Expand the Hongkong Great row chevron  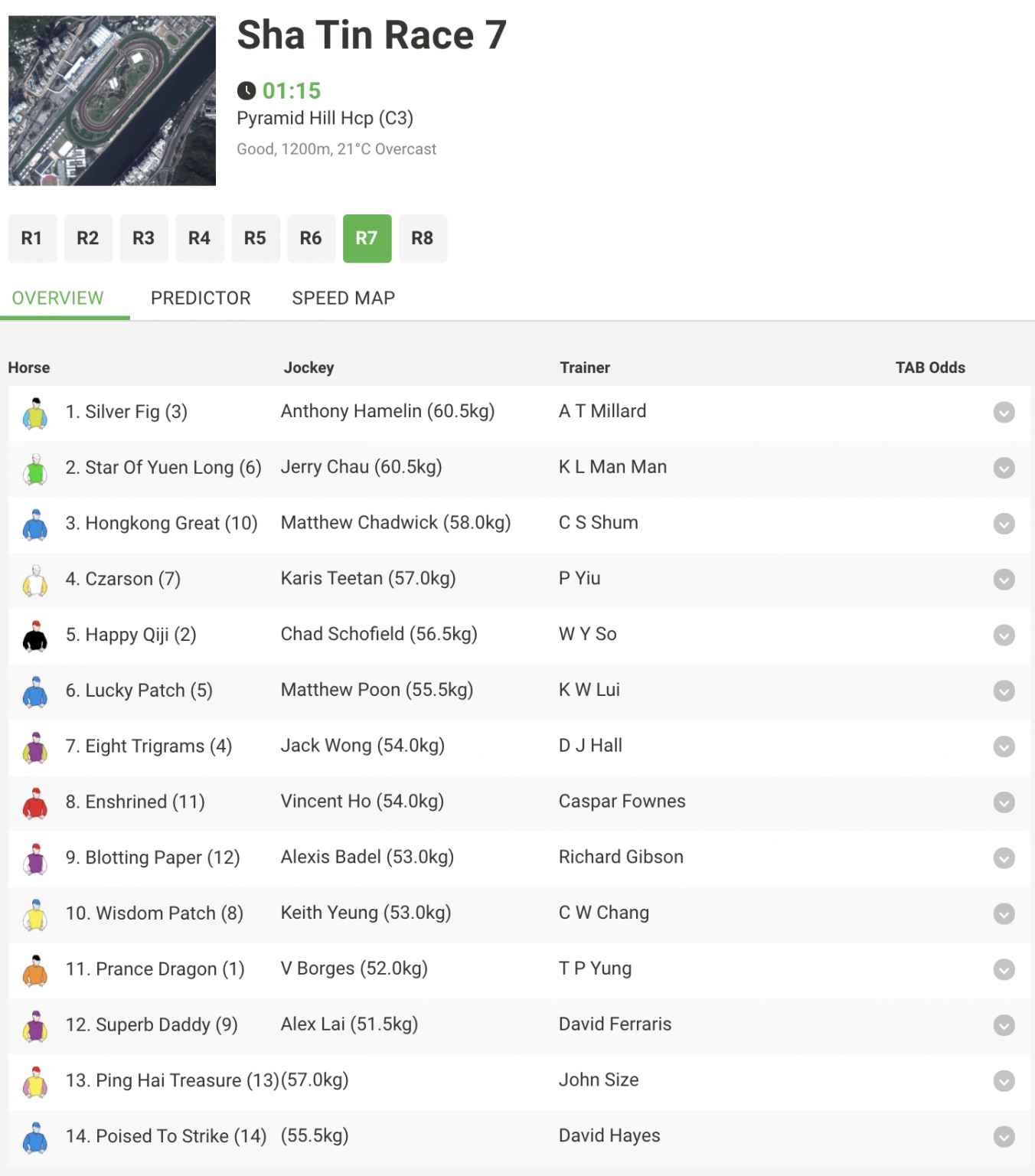[1004, 524]
